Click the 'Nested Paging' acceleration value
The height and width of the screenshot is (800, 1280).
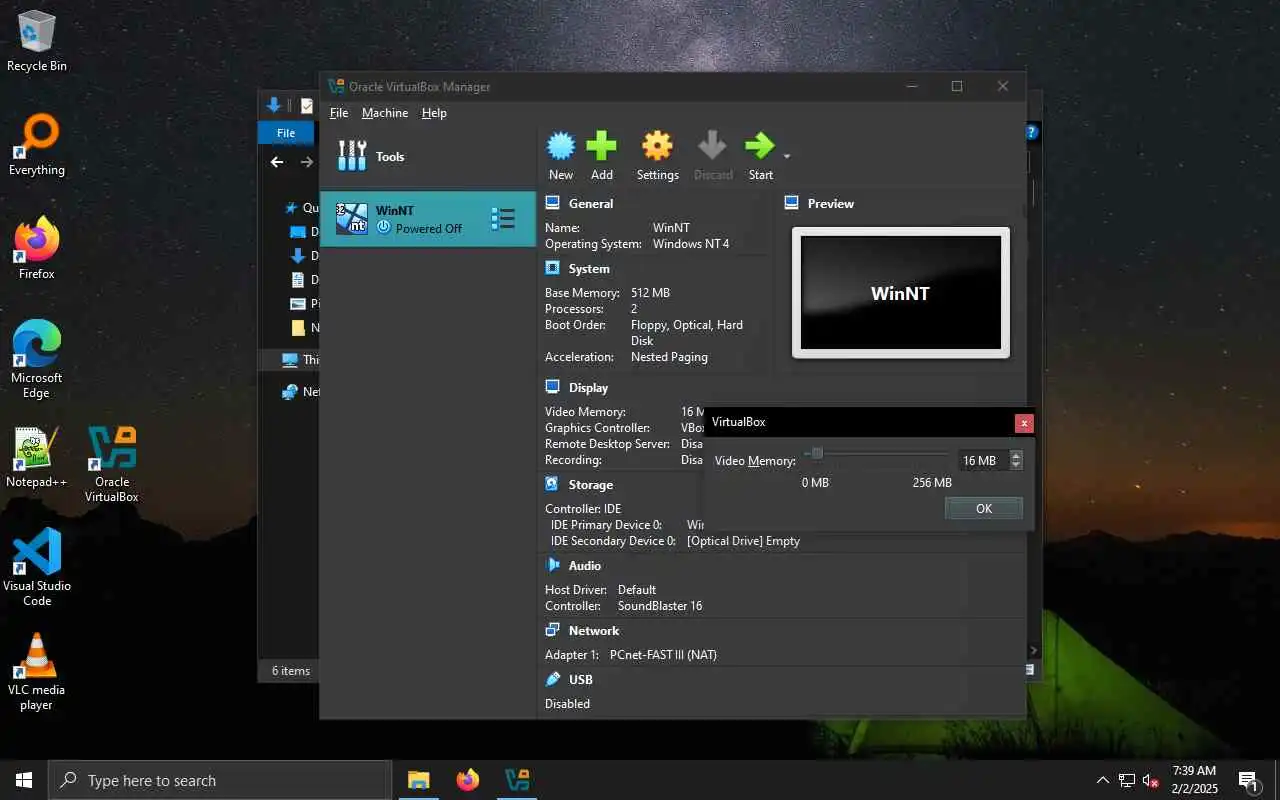click(x=669, y=357)
